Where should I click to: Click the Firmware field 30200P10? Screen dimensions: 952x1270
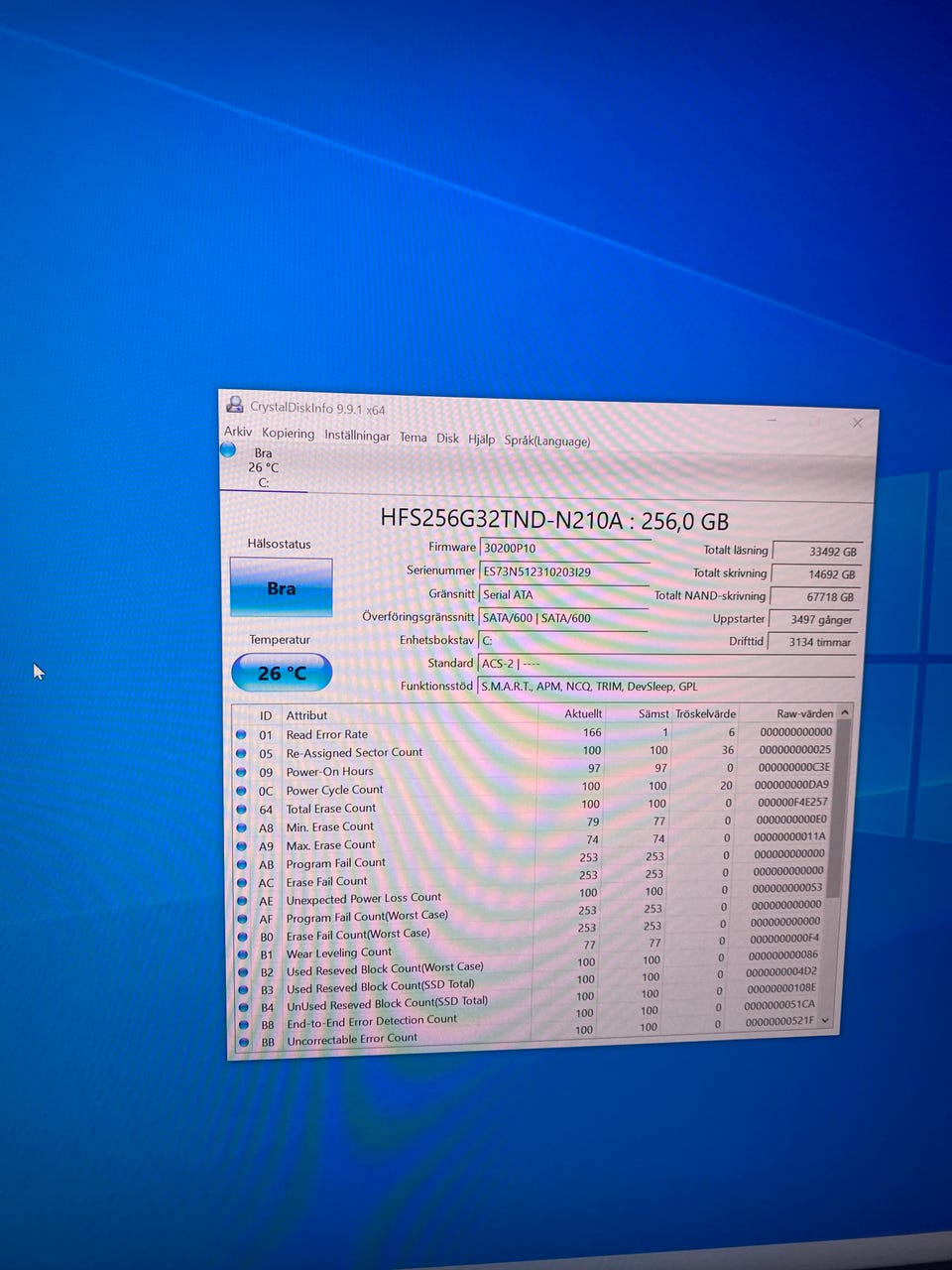tap(564, 548)
